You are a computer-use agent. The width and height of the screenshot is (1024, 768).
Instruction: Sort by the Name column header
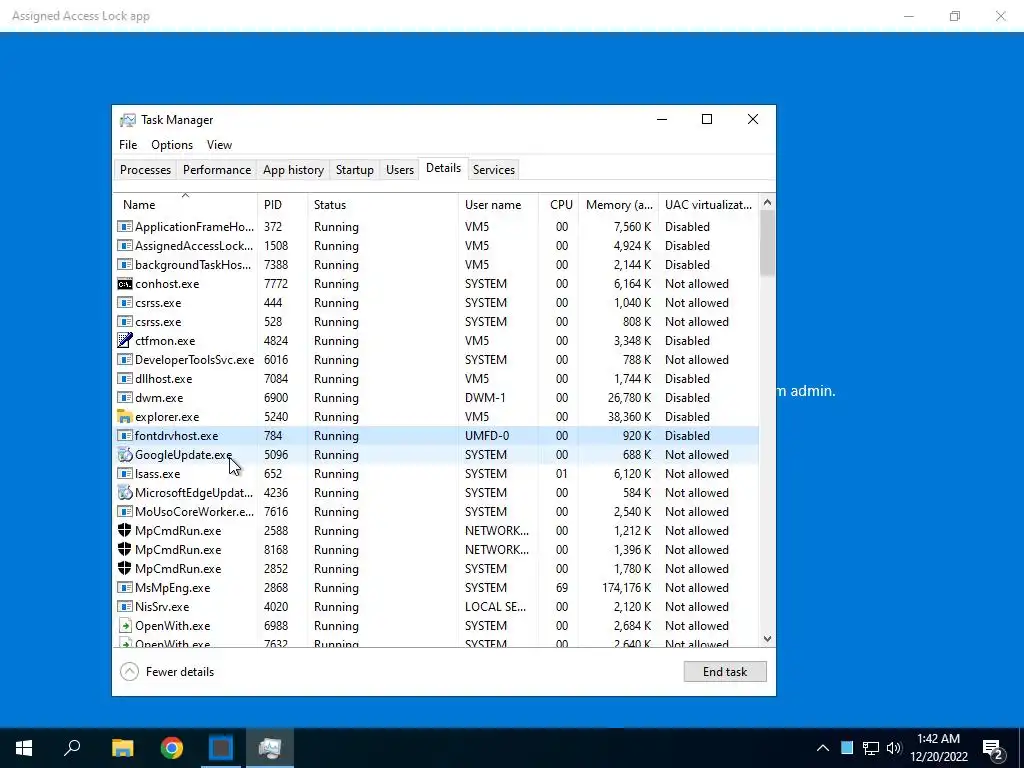[185, 204]
